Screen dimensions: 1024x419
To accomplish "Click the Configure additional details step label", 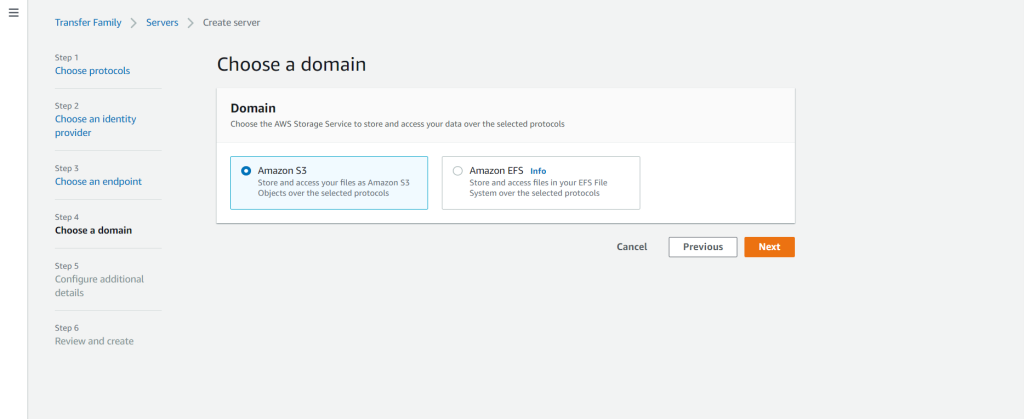I will (x=99, y=286).
